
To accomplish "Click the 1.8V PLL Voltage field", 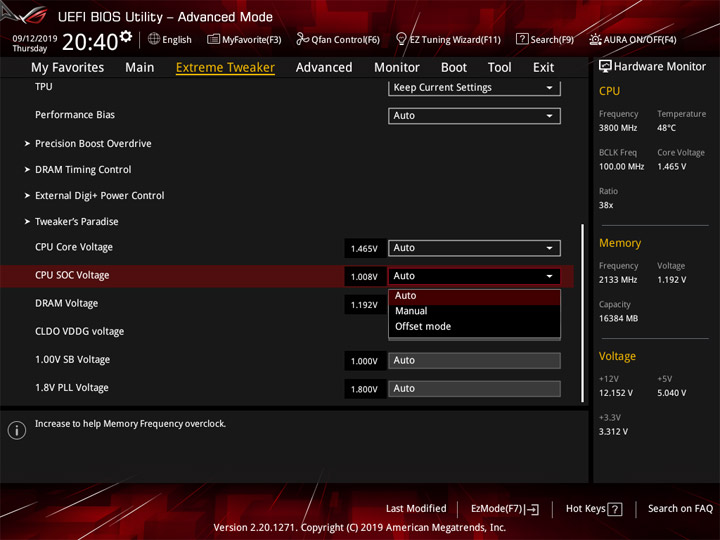I will pyautogui.click(x=474, y=388).
